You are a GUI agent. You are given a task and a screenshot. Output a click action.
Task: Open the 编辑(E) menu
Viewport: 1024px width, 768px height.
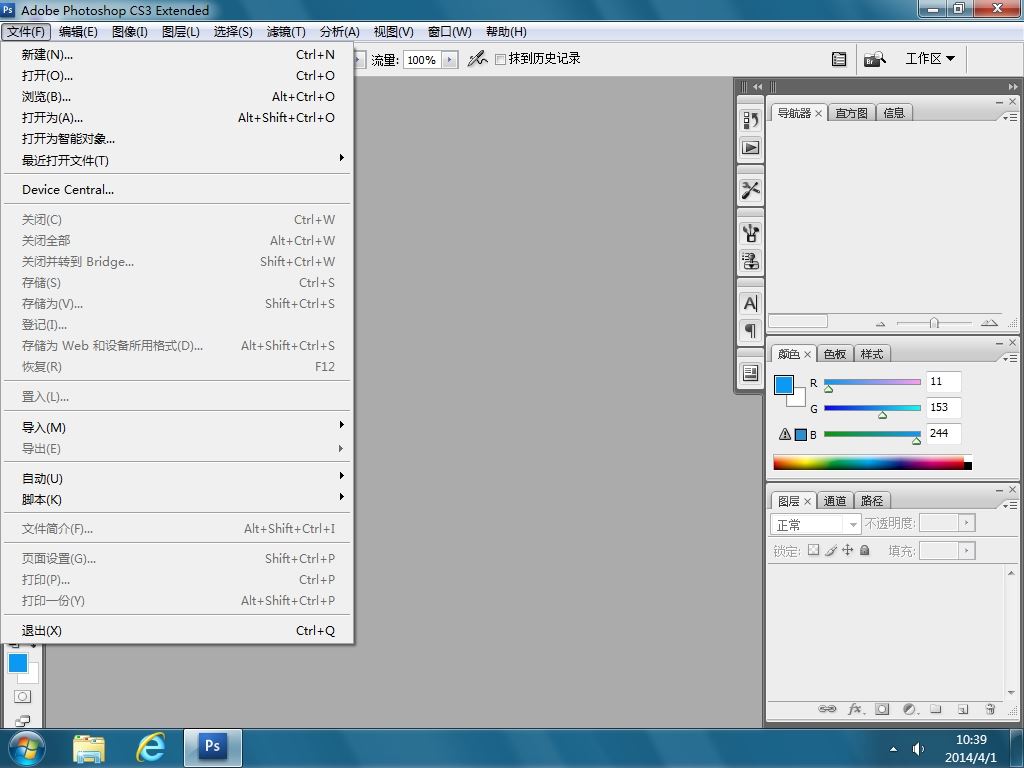coord(78,31)
